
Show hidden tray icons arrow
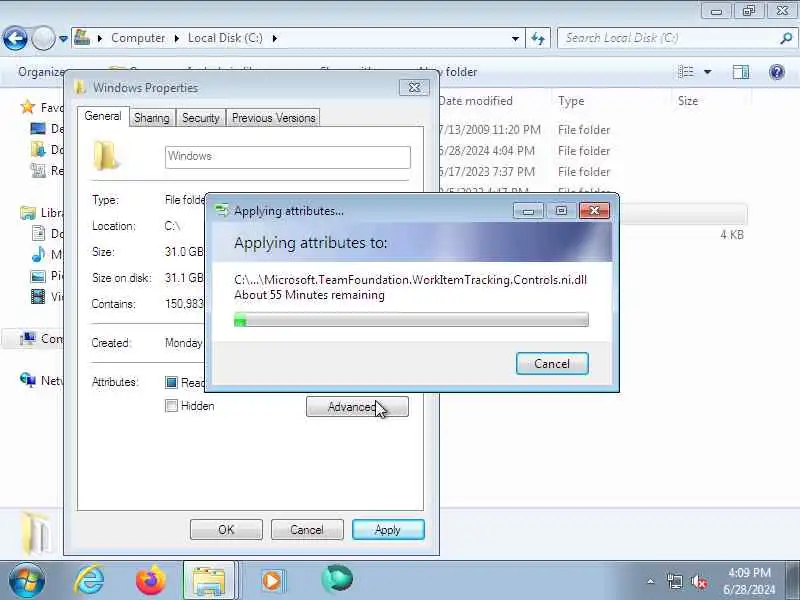(x=651, y=581)
